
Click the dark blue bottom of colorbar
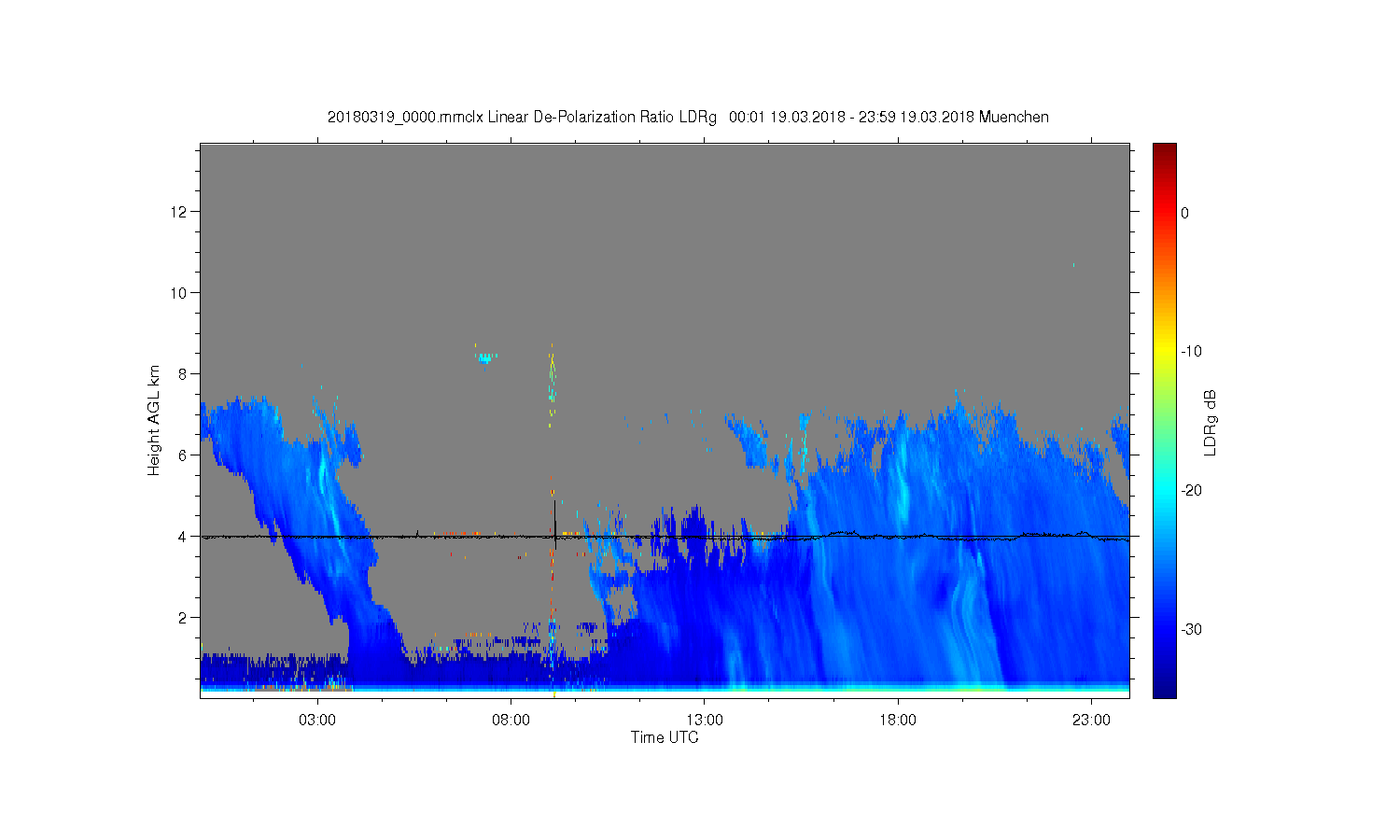[x=1164, y=691]
